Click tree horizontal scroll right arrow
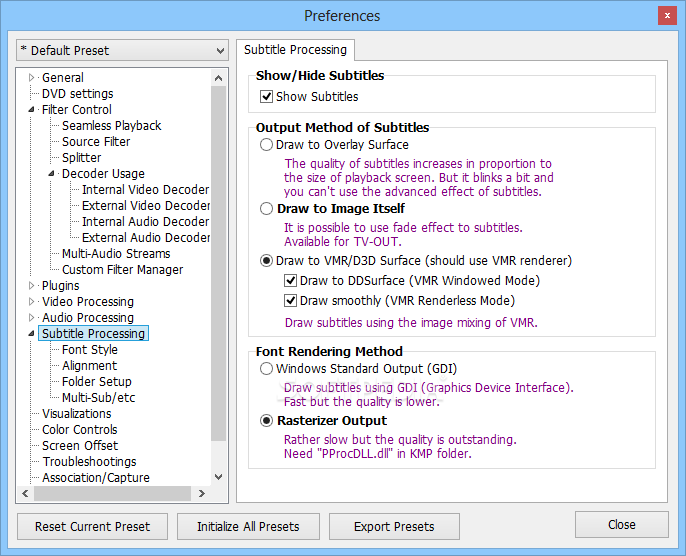686x556 pixels. tap(201, 493)
